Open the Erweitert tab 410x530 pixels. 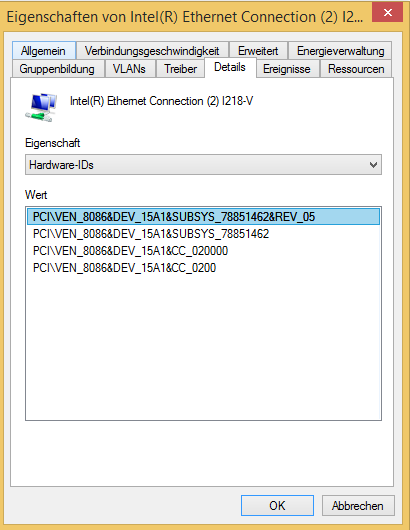tap(258, 51)
